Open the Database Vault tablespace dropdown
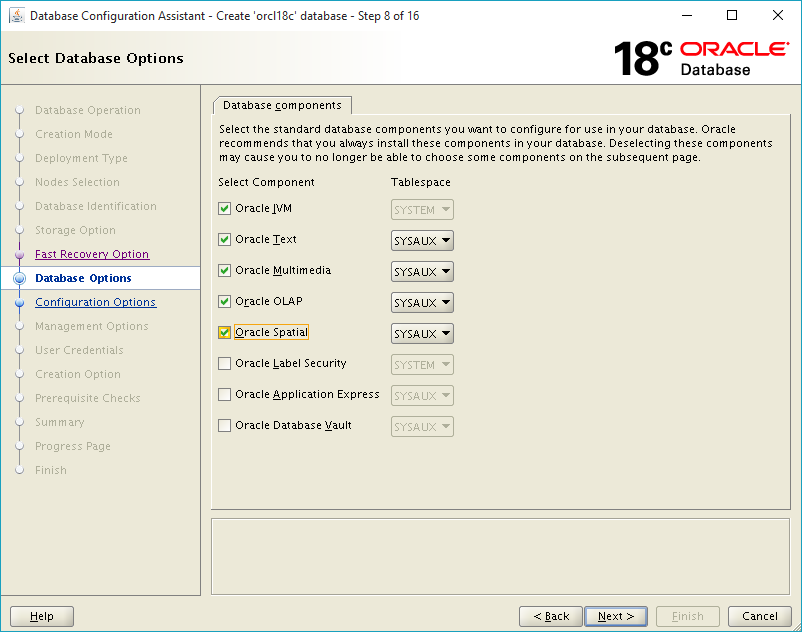This screenshot has height=632, width=802. click(x=422, y=426)
